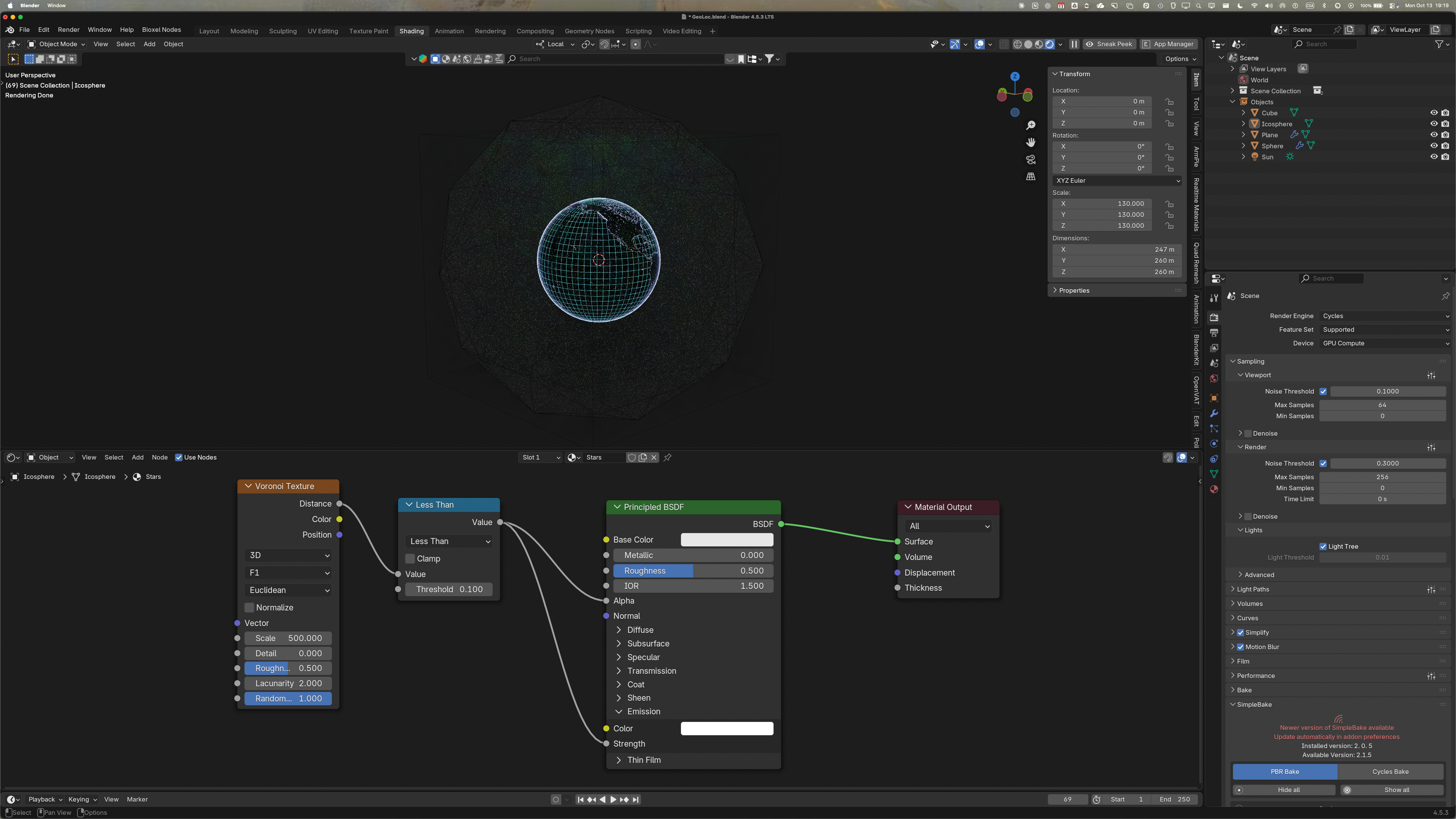The width and height of the screenshot is (1456, 819).
Task: Click the SimpleBake Hide all button
Action: point(1283,790)
